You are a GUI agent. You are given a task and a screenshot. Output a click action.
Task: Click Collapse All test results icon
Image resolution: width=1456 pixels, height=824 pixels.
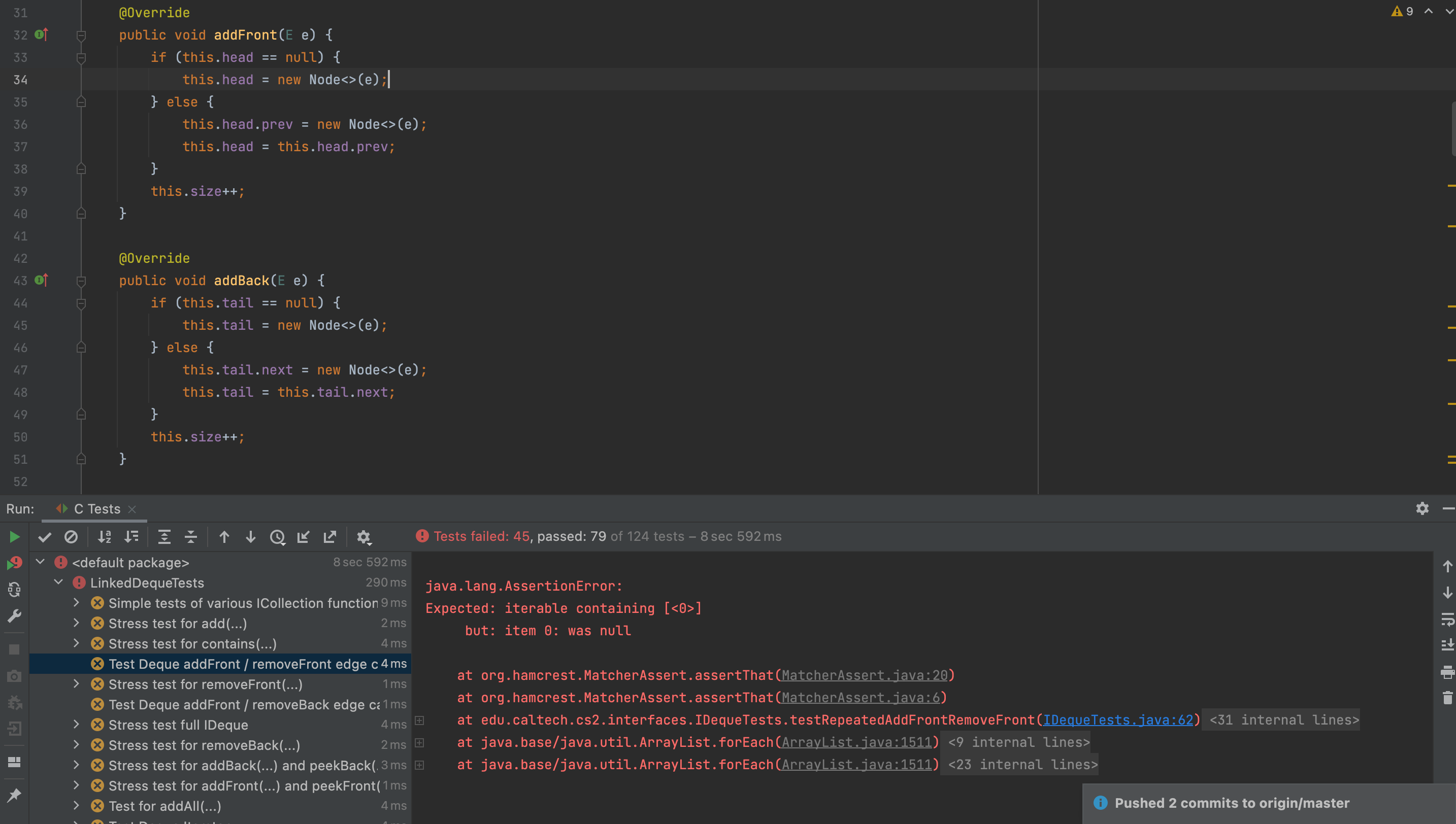coord(191,536)
